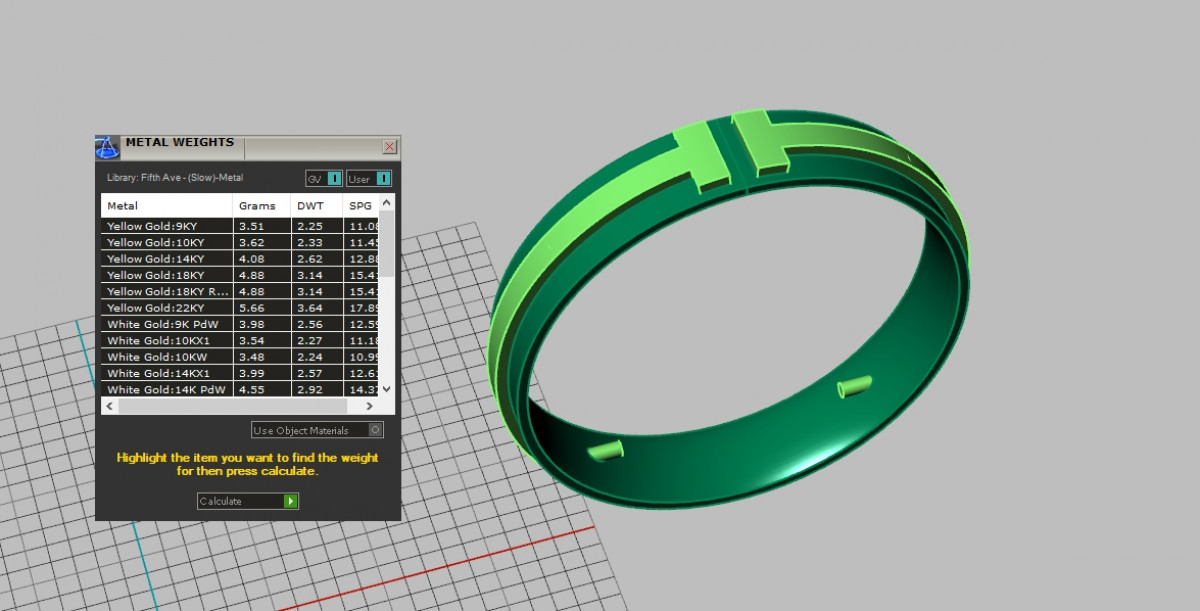Click the green arrow on Calculate
Viewport: 1200px width, 611px height.
tap(291, 501)
